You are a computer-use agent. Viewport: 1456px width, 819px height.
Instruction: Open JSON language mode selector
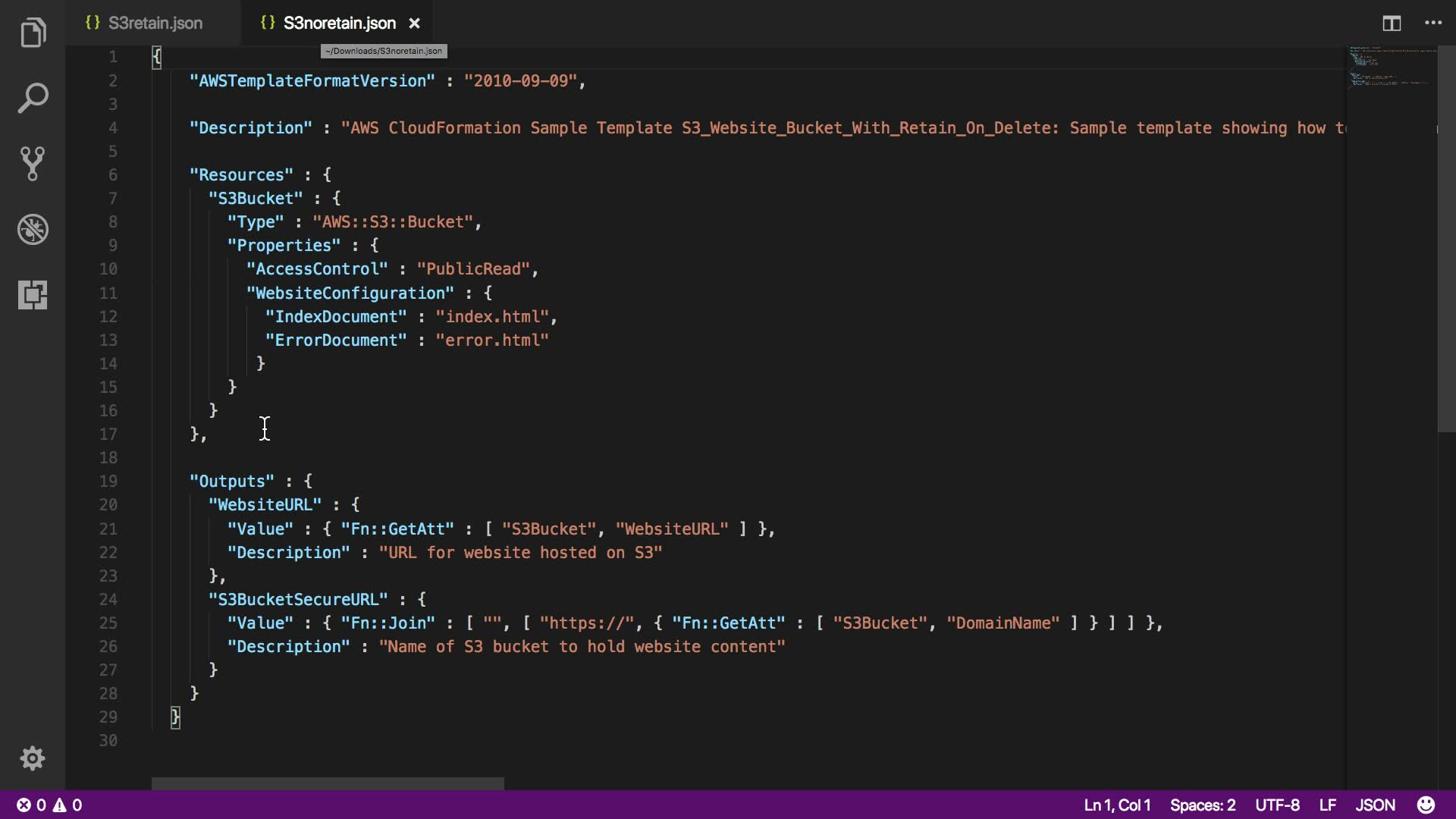click(1375, 805)
